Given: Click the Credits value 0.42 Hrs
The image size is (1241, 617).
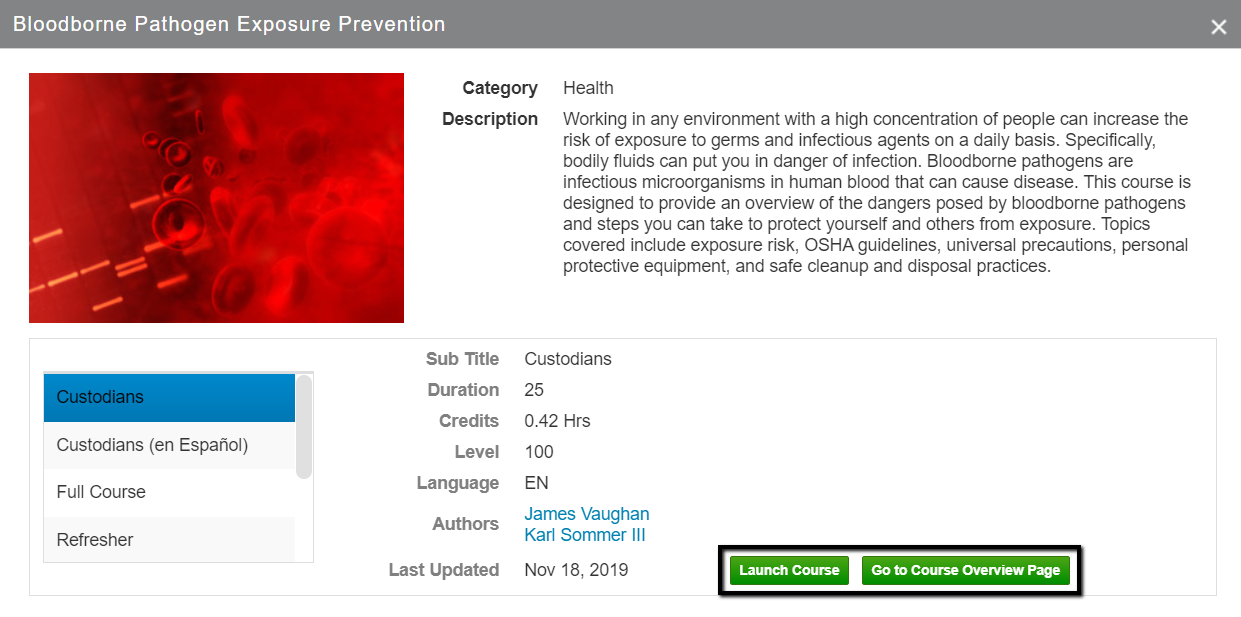Looking at the screenshot, I should click(557, 421).
